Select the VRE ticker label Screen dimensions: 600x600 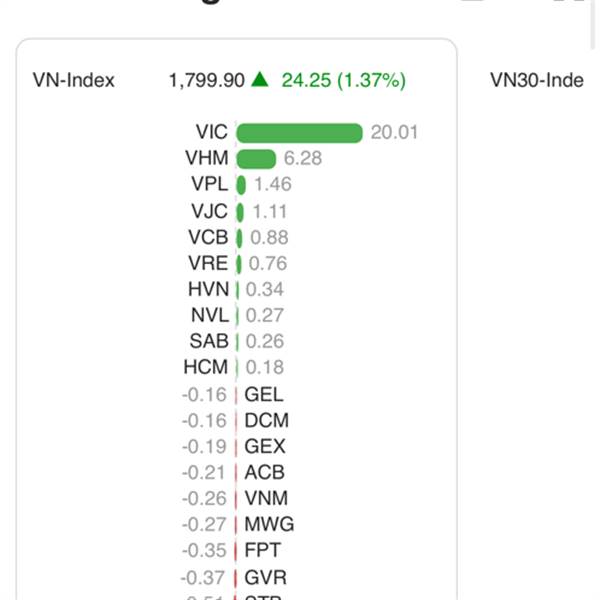pos(208,263)
